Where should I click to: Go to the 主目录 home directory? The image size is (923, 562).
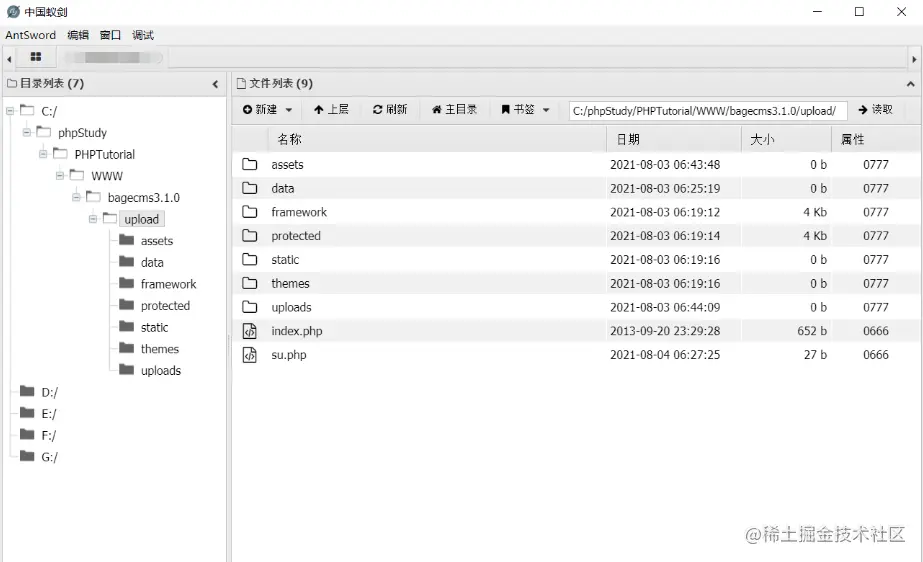coord(454,109)
